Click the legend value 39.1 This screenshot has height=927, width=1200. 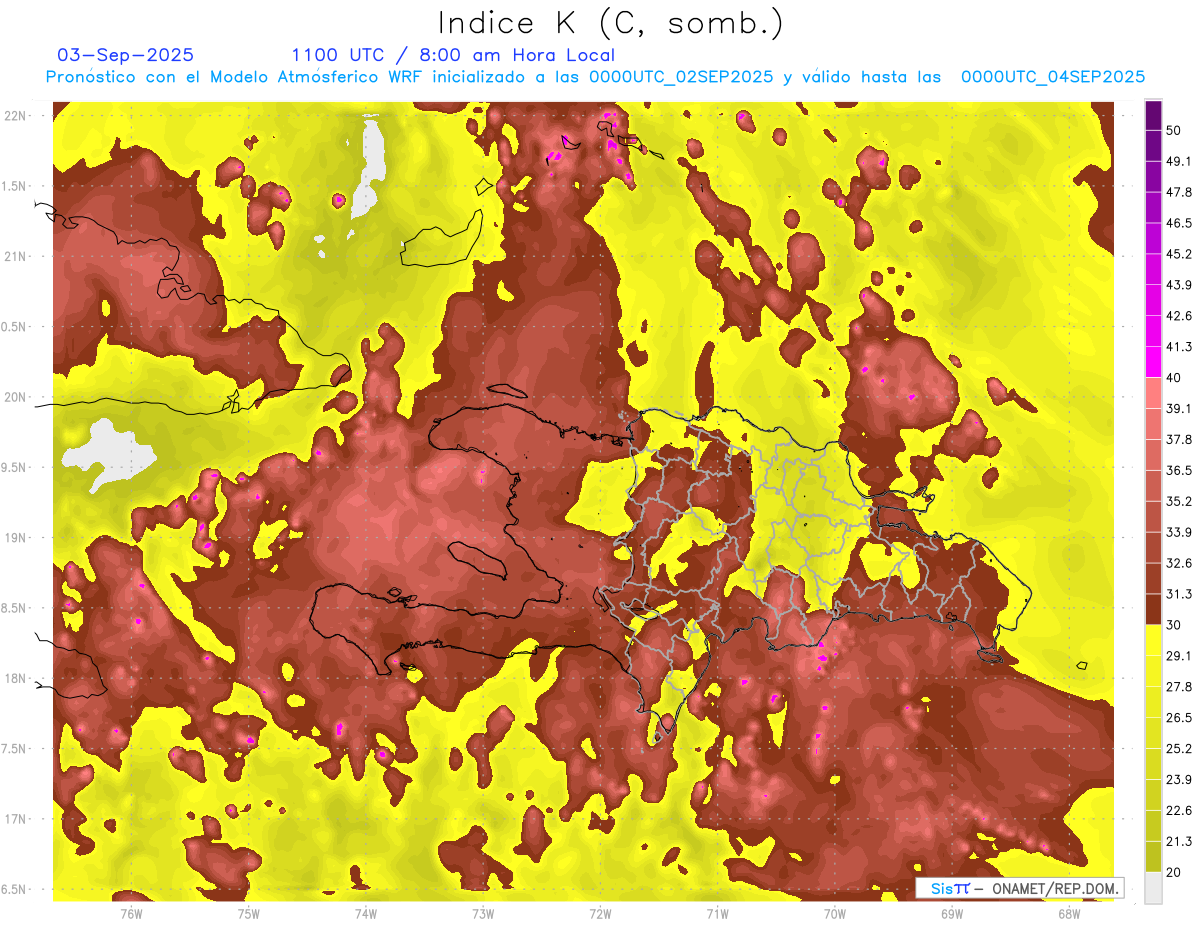click(1179, 408)
